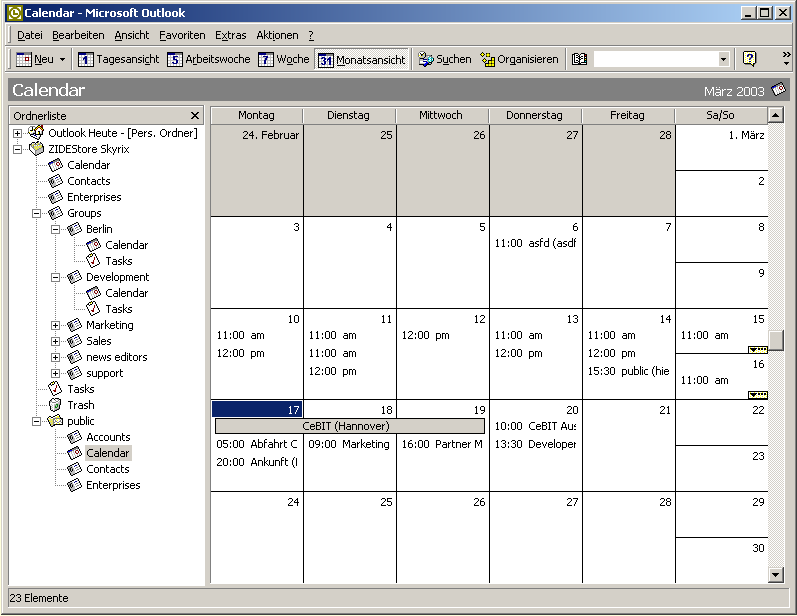Open the address book icon

579,59
